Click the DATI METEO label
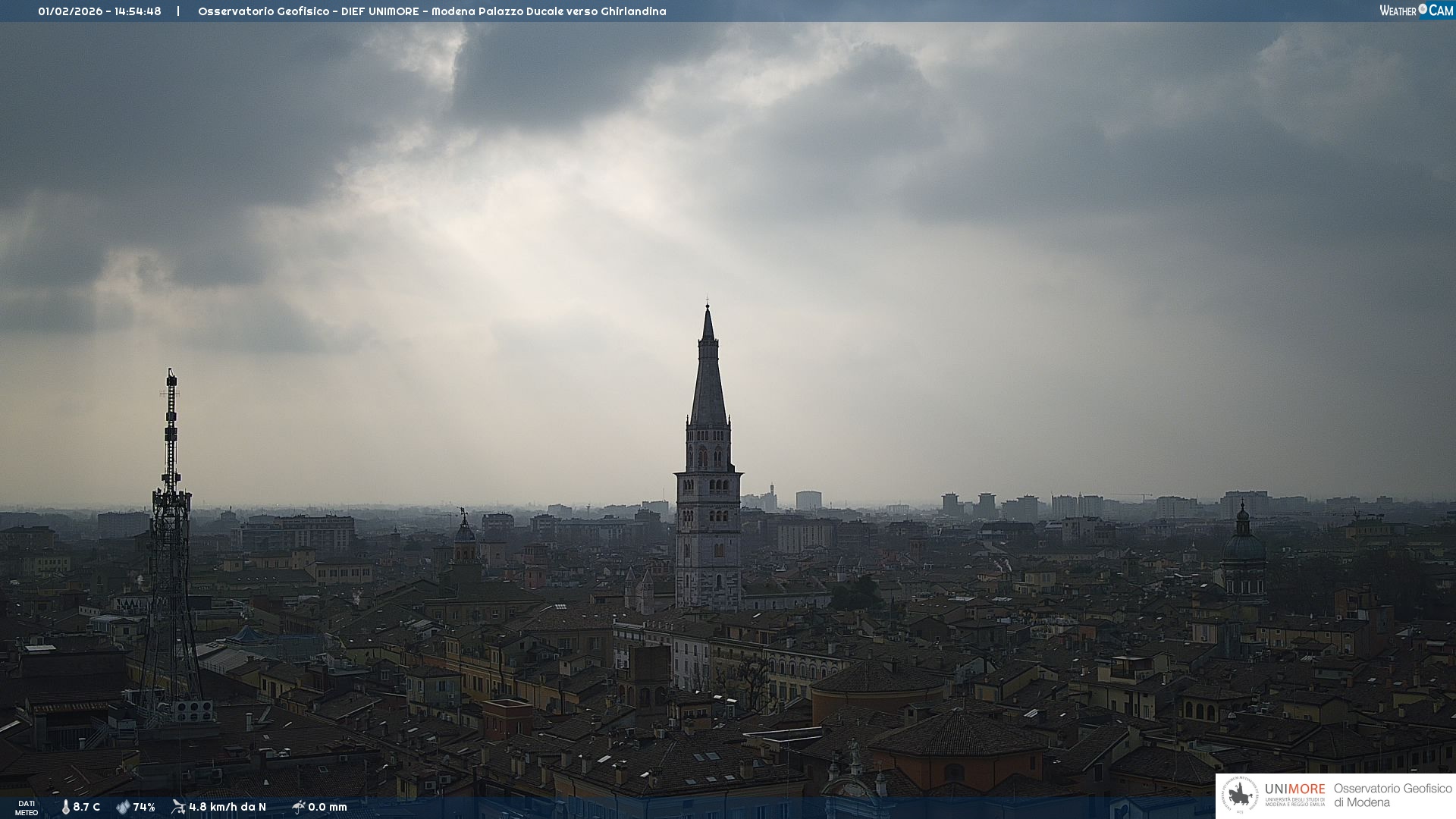1456x819 pixels. 27,808
